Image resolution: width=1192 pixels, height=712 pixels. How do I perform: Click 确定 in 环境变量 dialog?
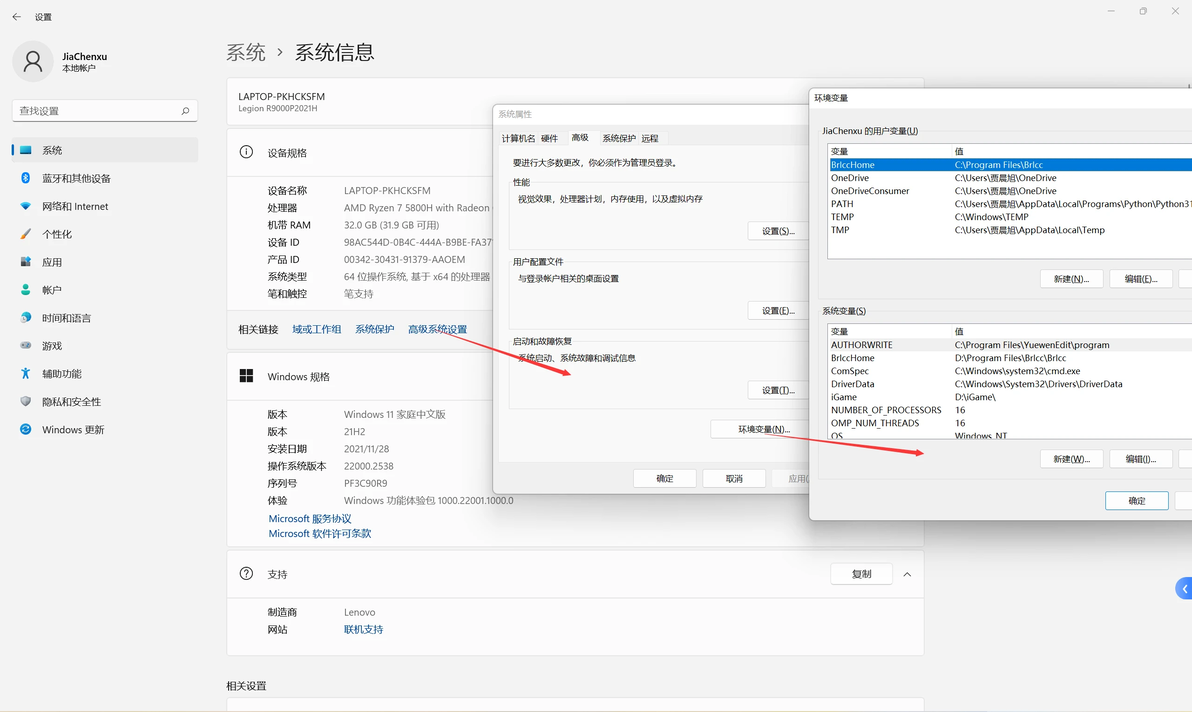click(1137, 501)
